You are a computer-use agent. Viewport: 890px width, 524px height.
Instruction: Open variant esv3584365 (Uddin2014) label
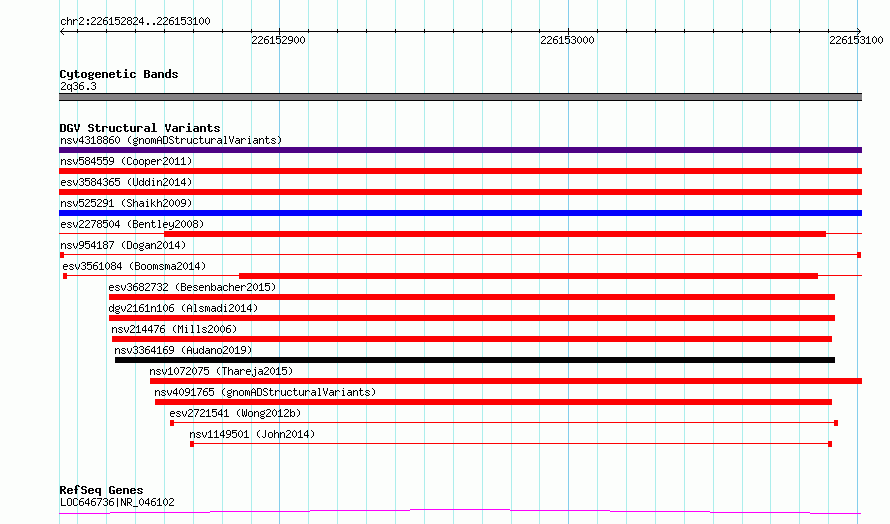pyautogui.click(x=126, y=182)
